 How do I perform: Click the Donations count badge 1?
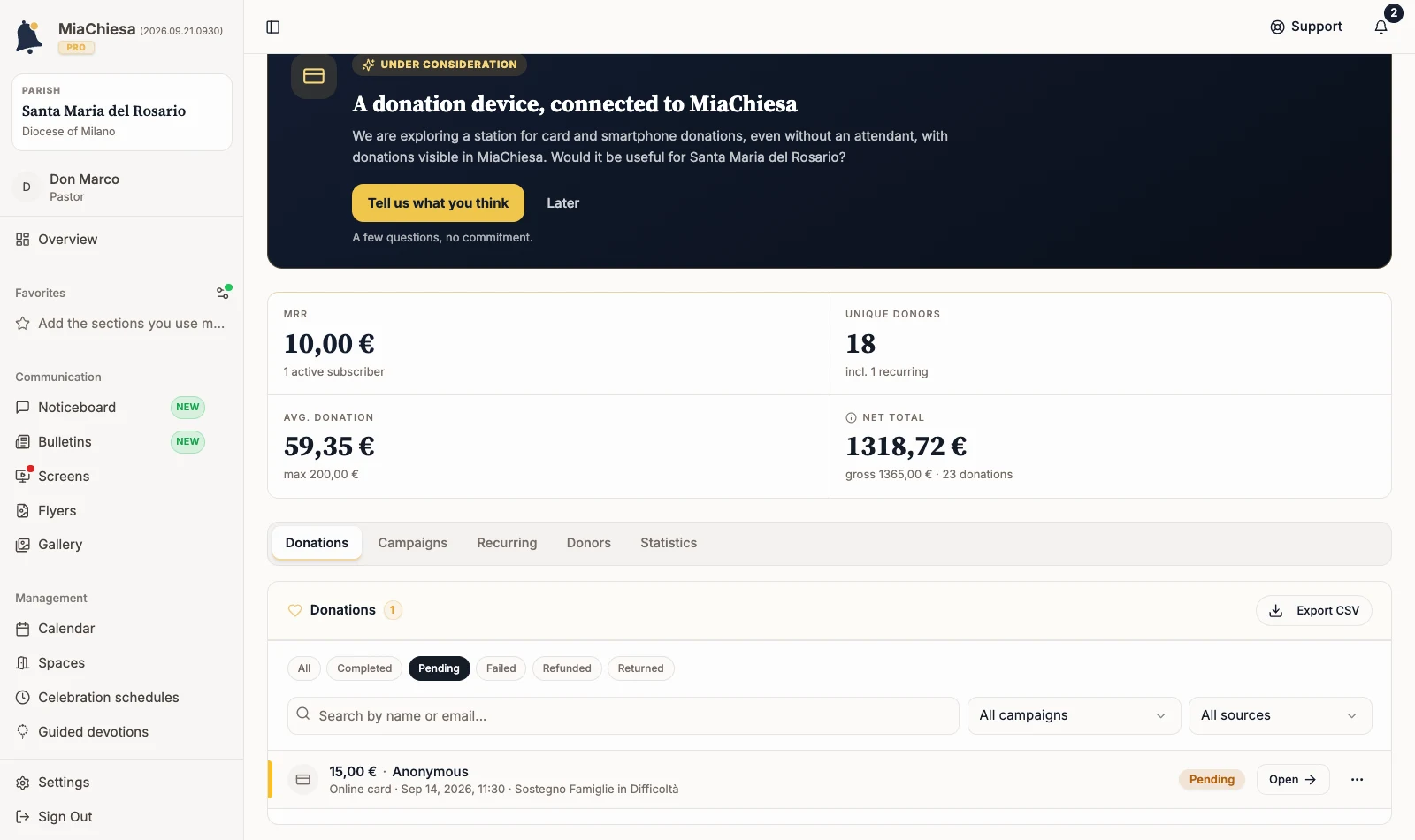point(393,610)
